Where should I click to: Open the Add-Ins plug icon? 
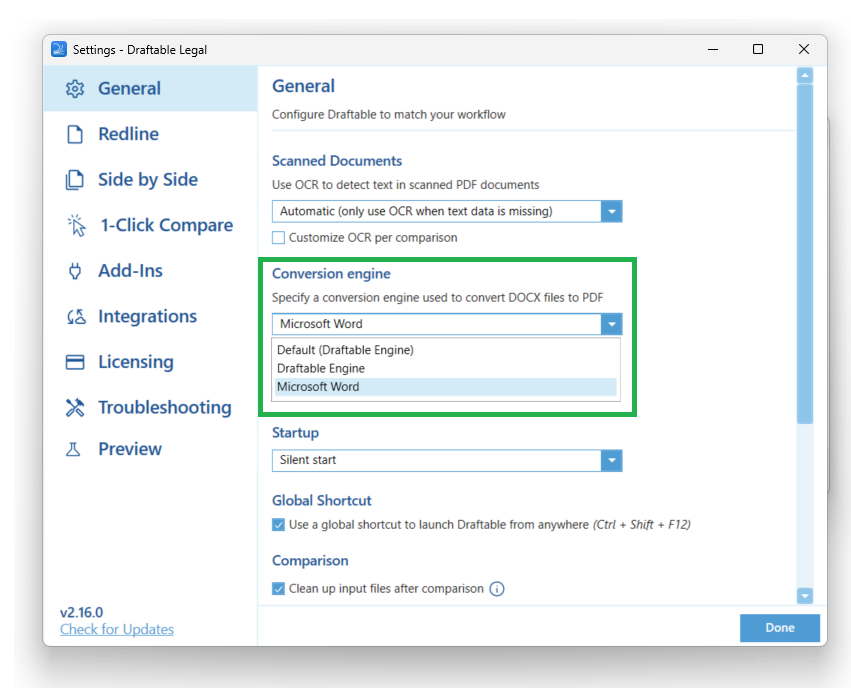click(74, 270)
